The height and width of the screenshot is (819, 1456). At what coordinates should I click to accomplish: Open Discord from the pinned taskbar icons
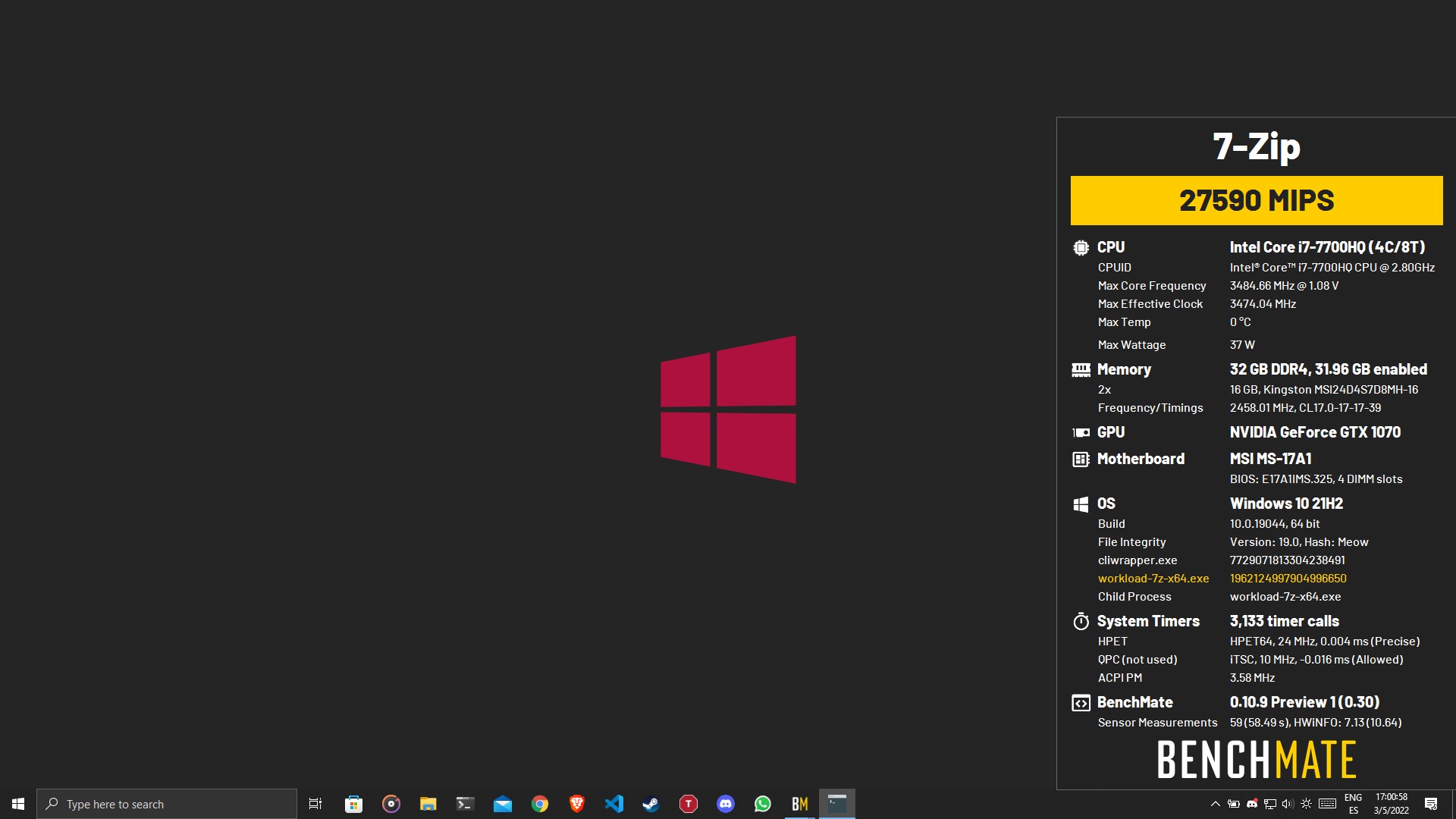(725, 804)
